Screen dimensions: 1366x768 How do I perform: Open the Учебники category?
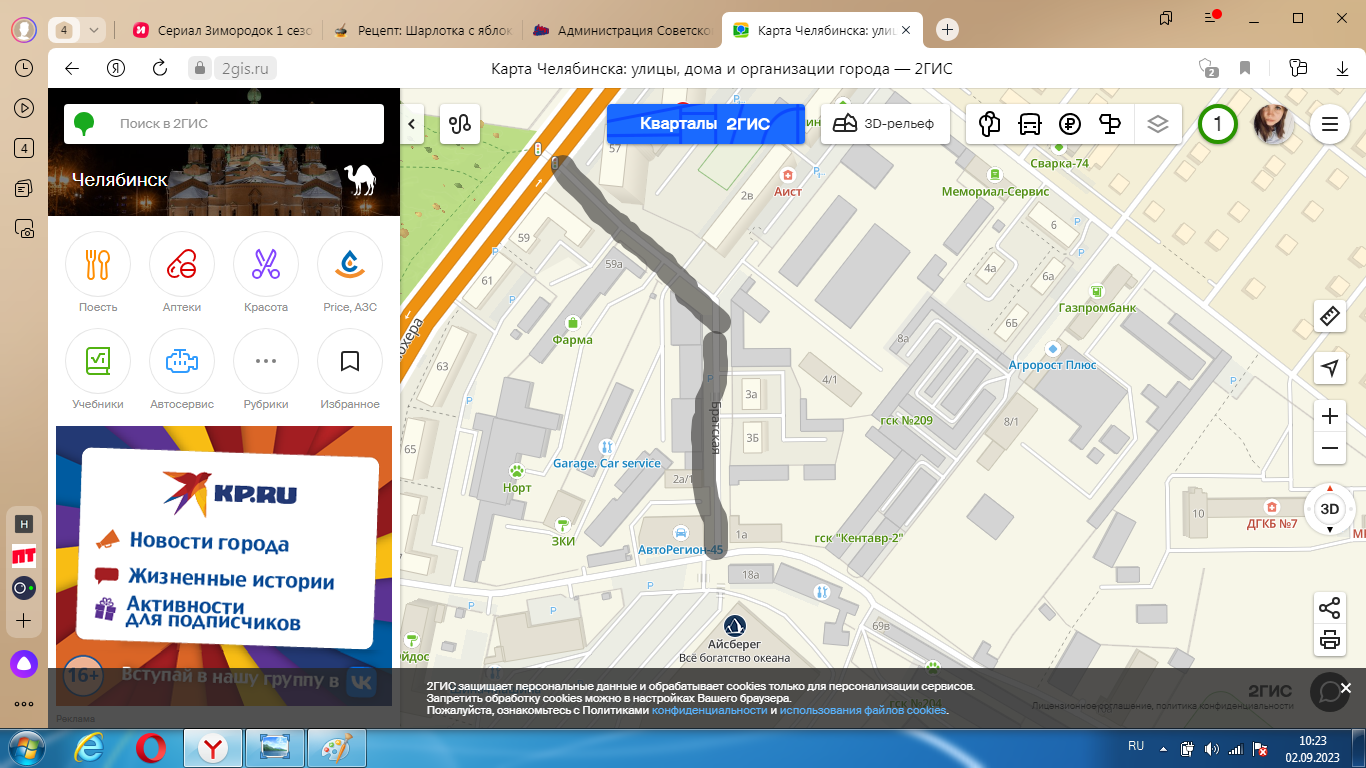[98, 370]
